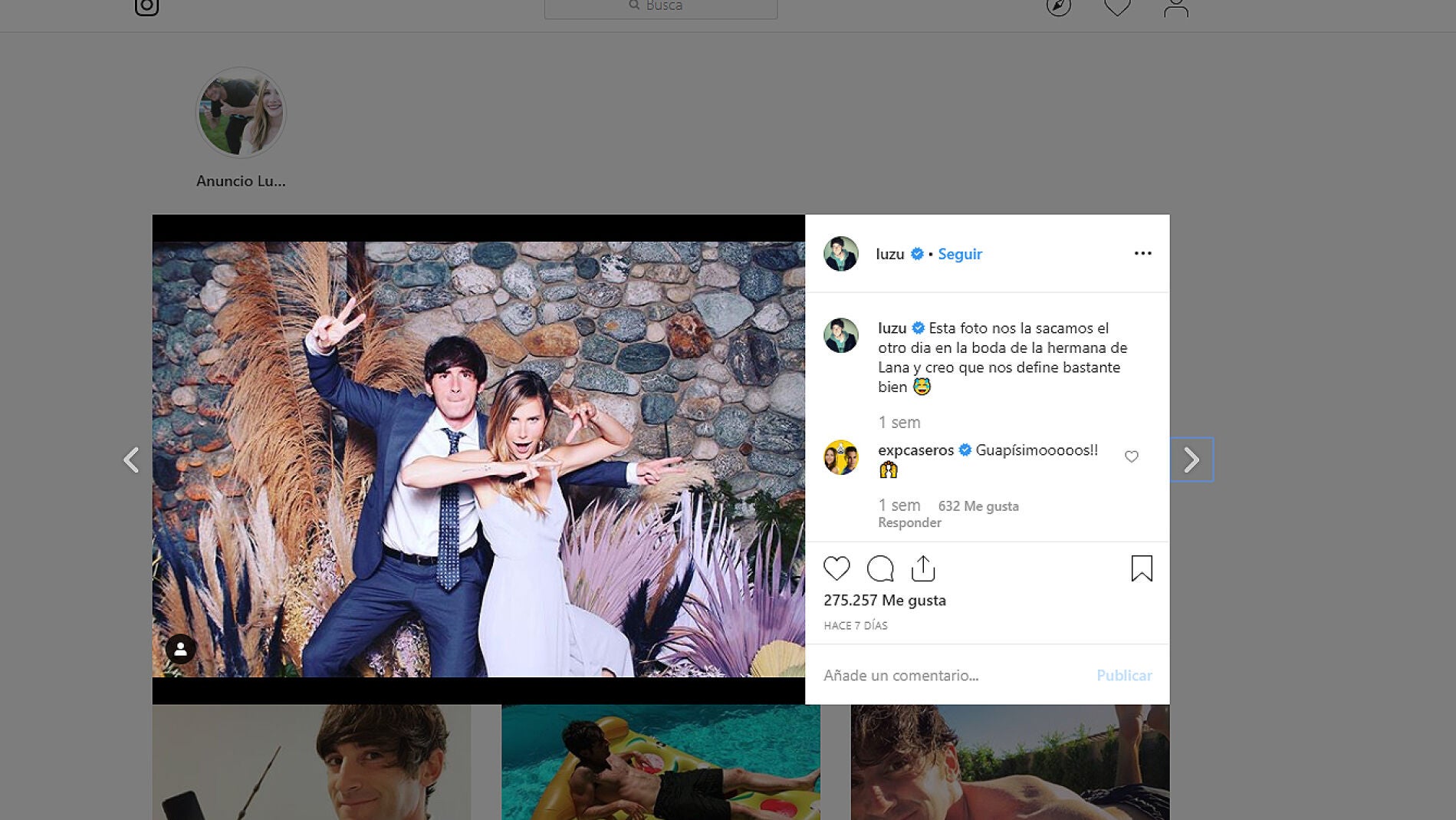Share the post using share icon
The image size is (1456, 820).
[x=923, y=568]
